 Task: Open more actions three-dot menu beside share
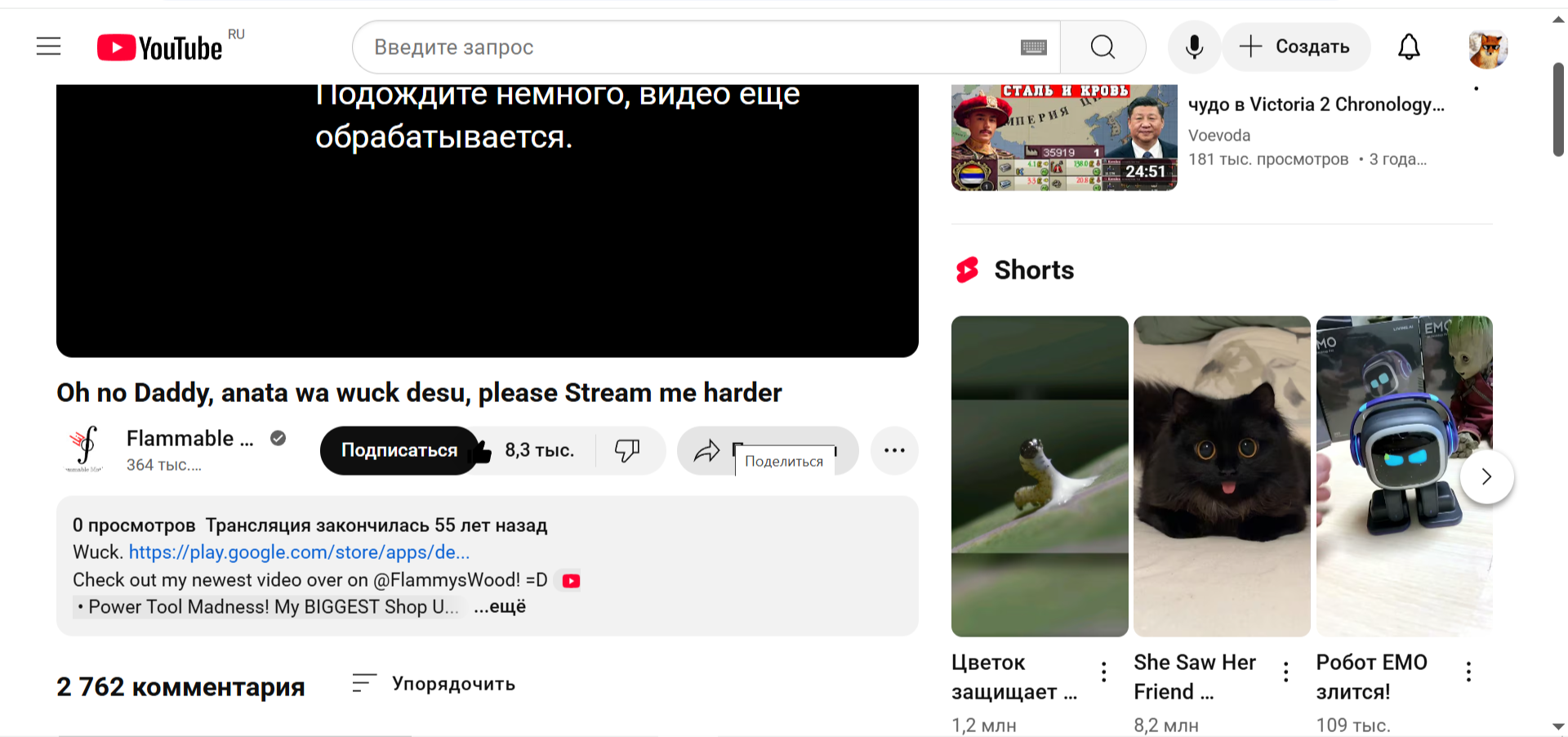click(894, 450)
